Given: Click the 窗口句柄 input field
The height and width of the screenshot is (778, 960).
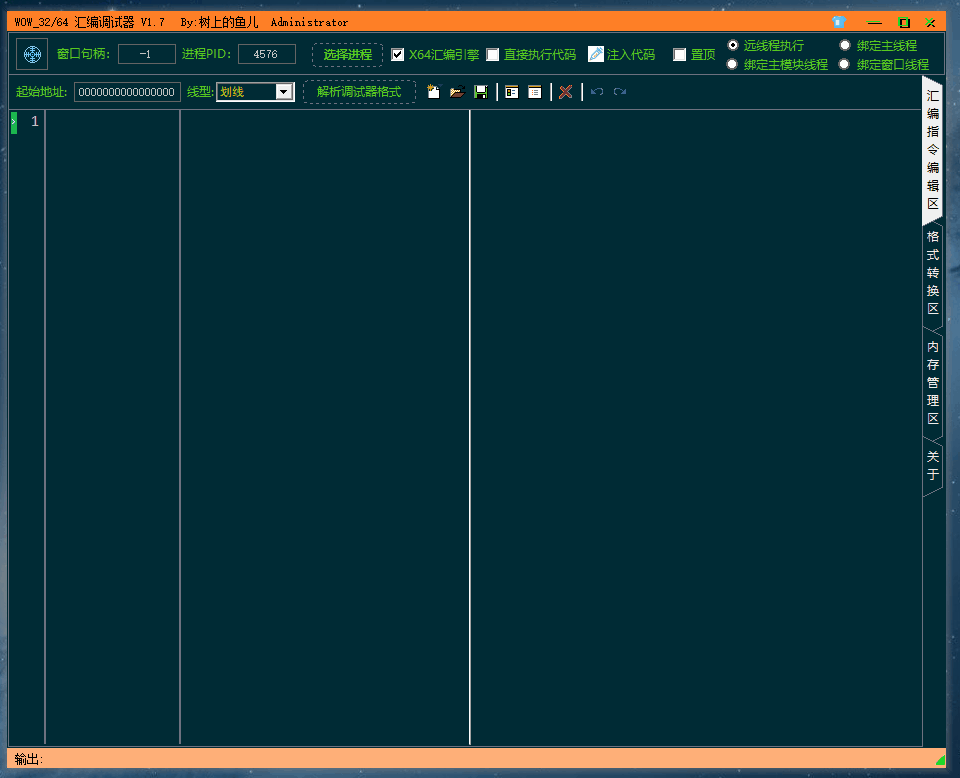Looking at the screenshot, I should (146, 54).
